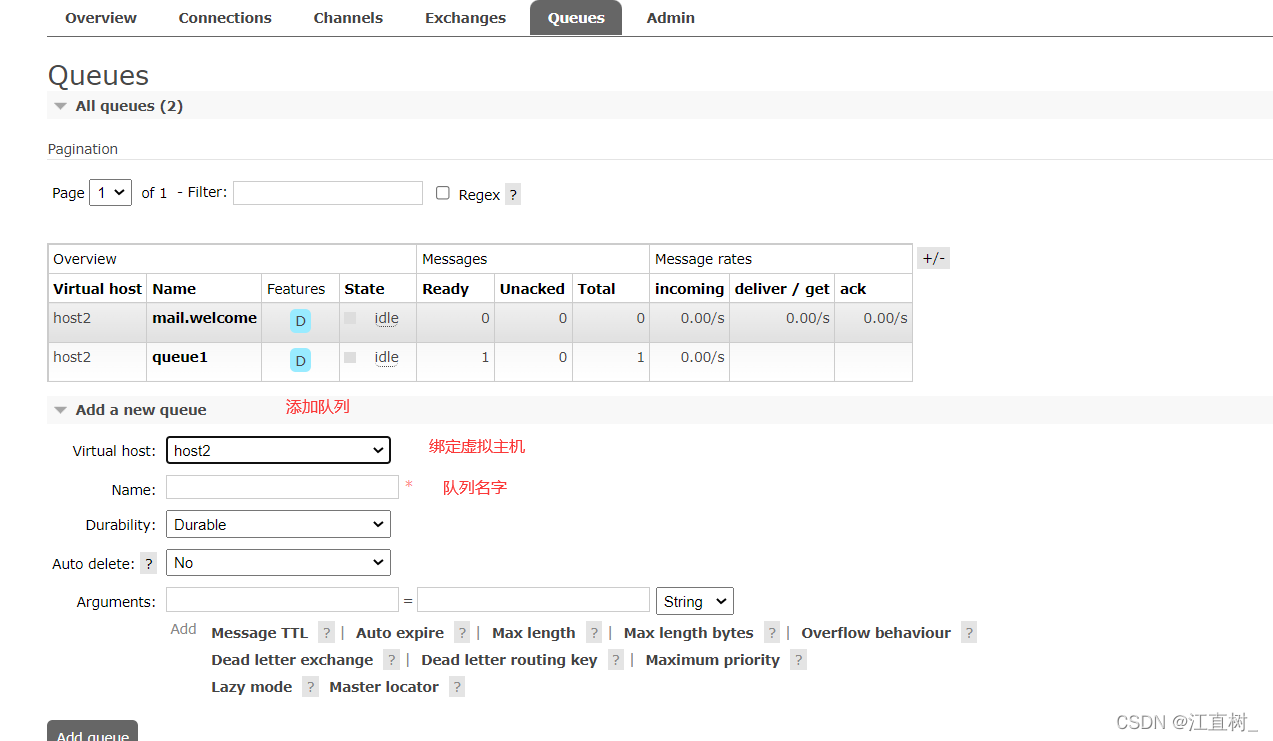
Task: Click the queue Filter input field
Action: (328, 193)
